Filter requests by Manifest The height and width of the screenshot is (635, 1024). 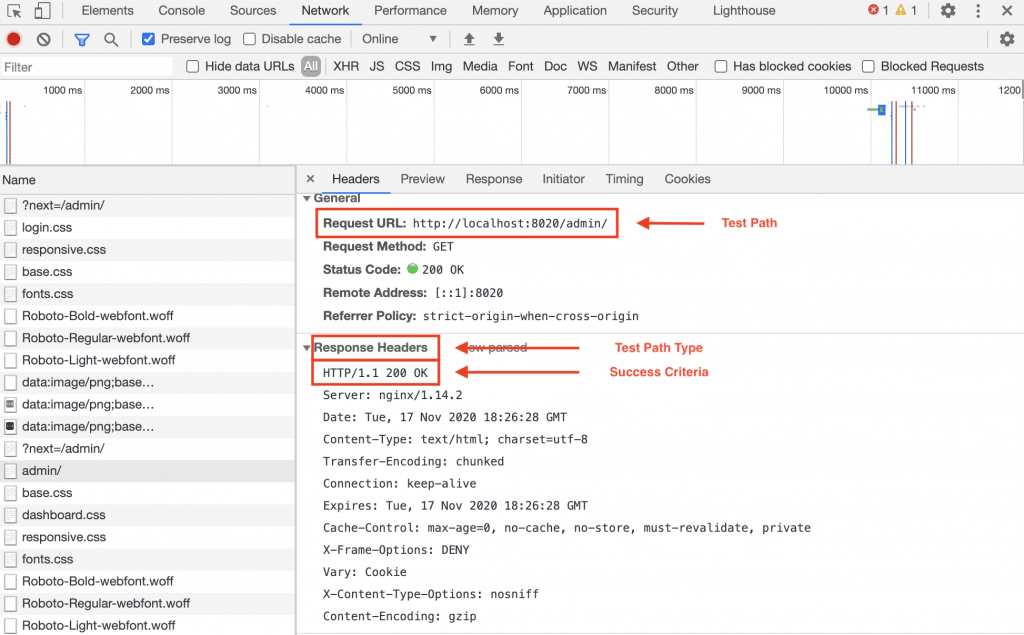click(632, 67)
